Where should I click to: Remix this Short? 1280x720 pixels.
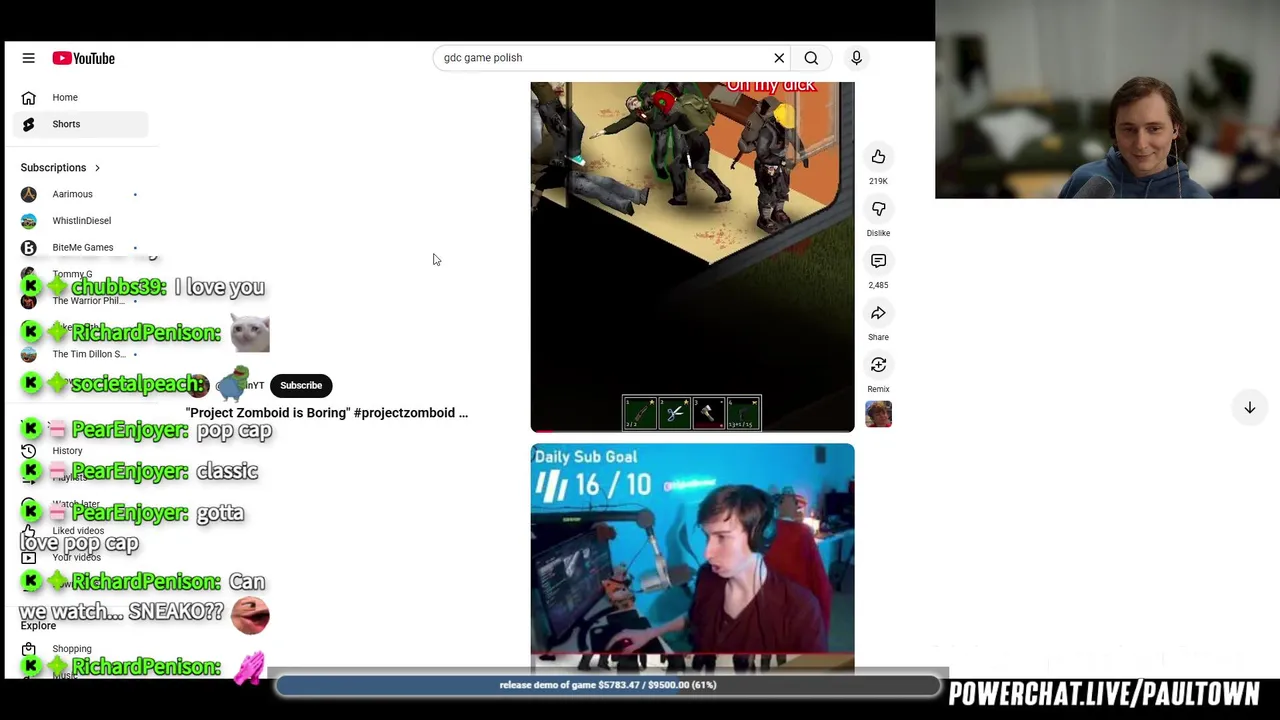[878, 365]
